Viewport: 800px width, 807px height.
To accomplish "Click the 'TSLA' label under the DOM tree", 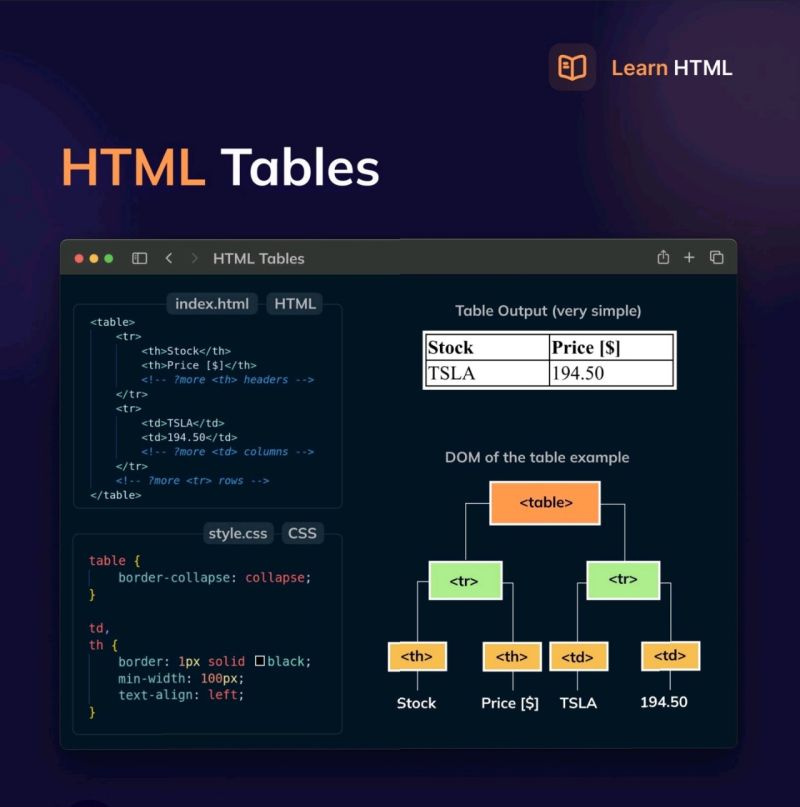I will [x=578, y=703].
